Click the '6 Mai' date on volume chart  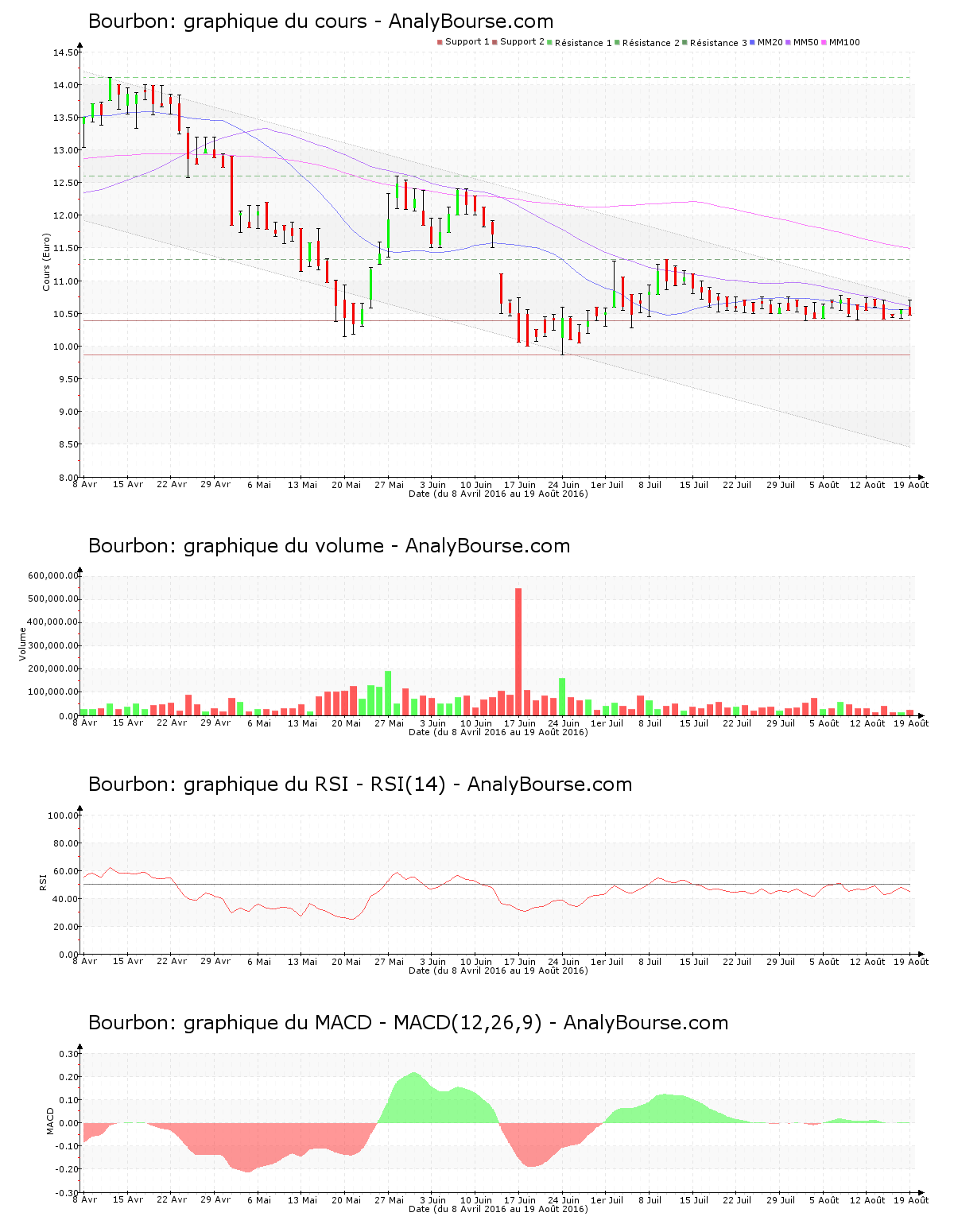coord(258,723)
